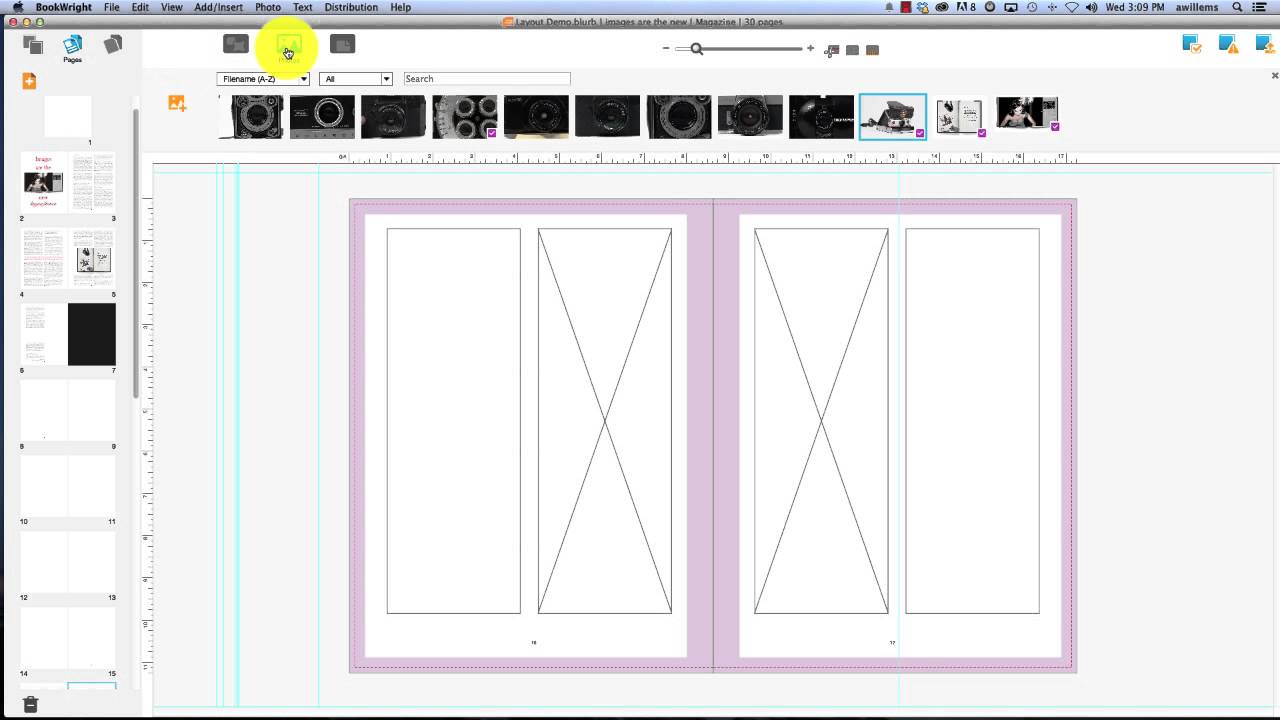Select pages 4-5 spread thumbnail
The width and height of the screenshot is (1280, 720).
(x=68, y=258)
